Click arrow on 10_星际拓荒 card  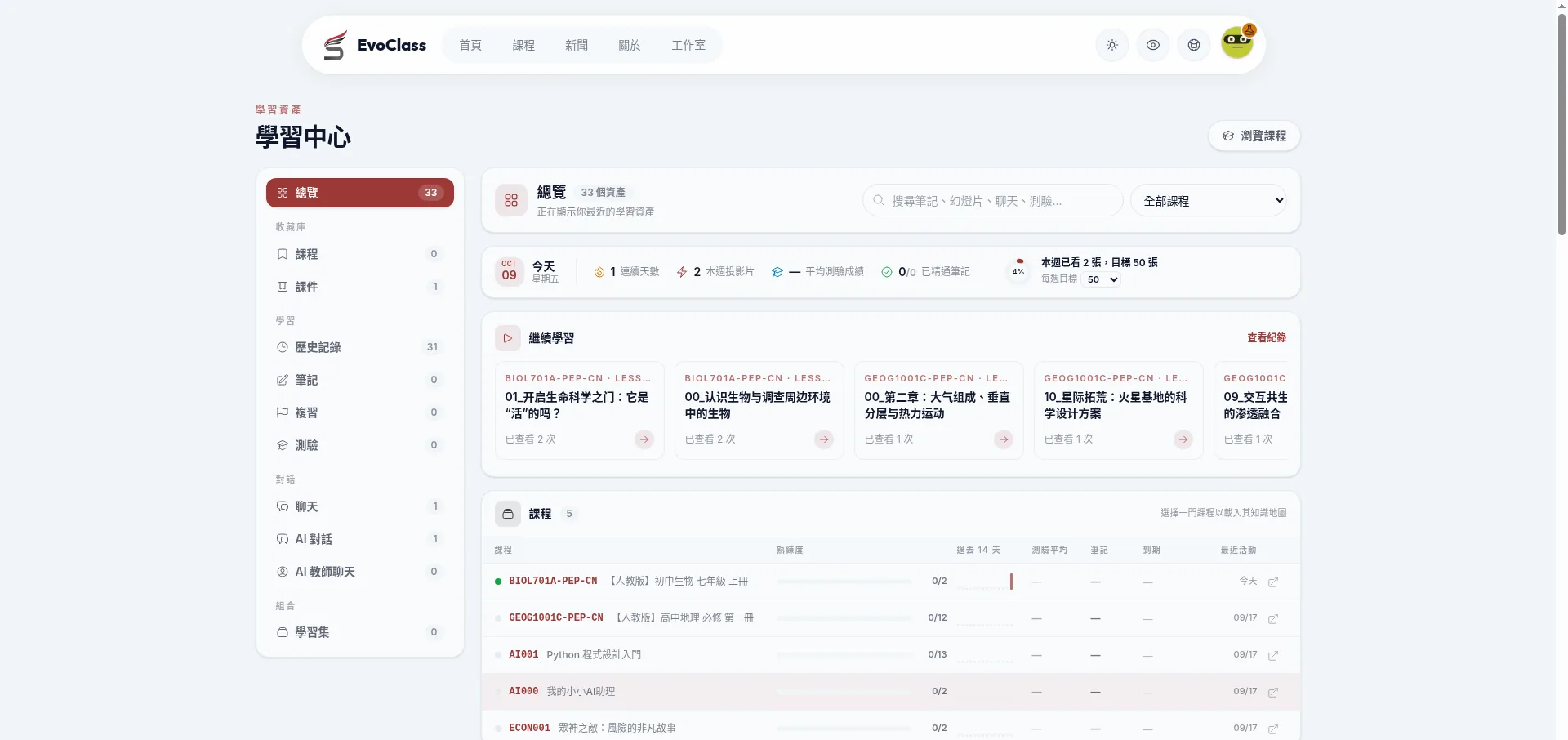pos(1183,439)
